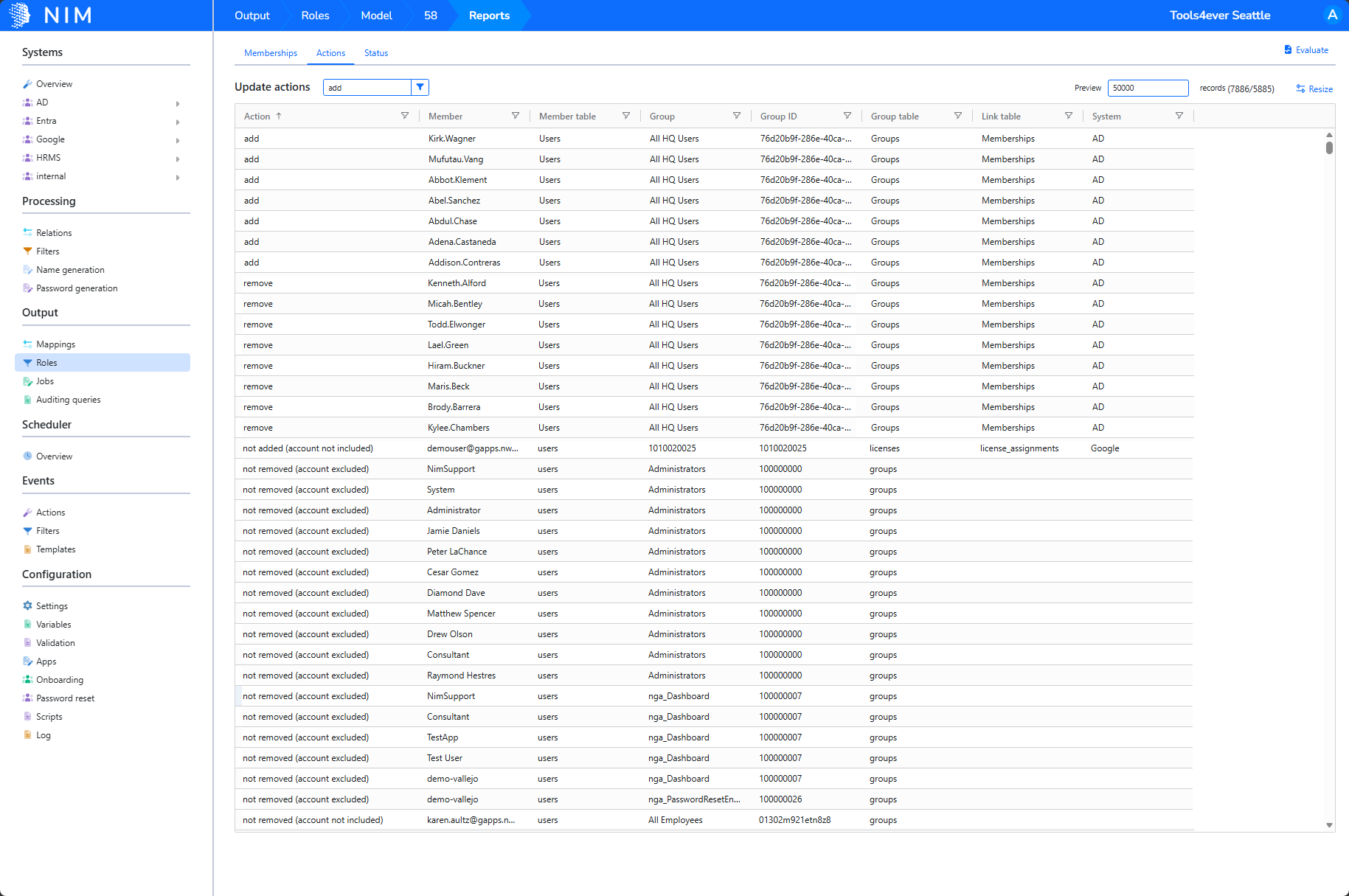Open Roles in the Output sidebar
The width and height of the screenshot is (1349, 896).
[103, 363]
